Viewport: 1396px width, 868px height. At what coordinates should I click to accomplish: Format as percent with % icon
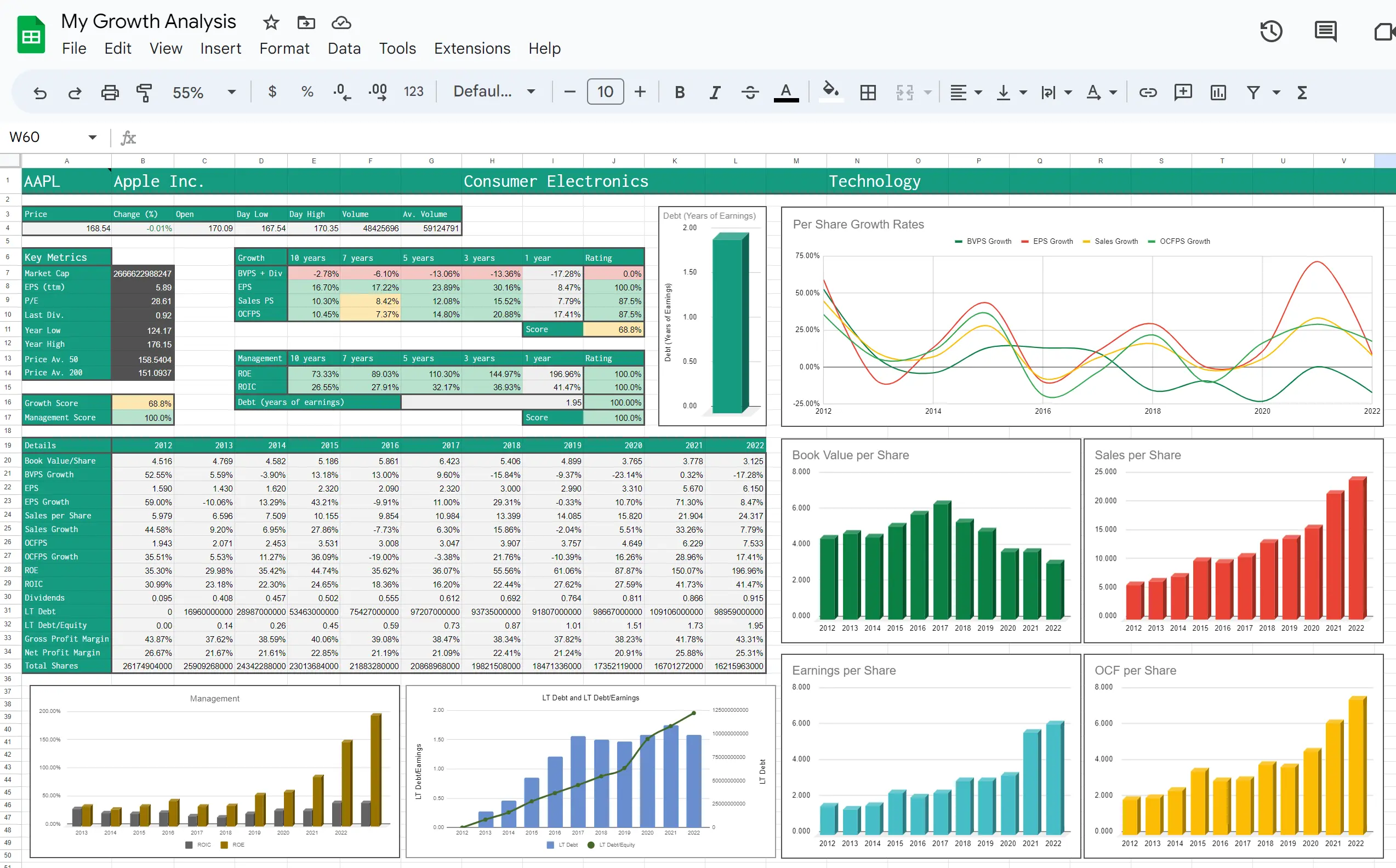pos(307,92)
